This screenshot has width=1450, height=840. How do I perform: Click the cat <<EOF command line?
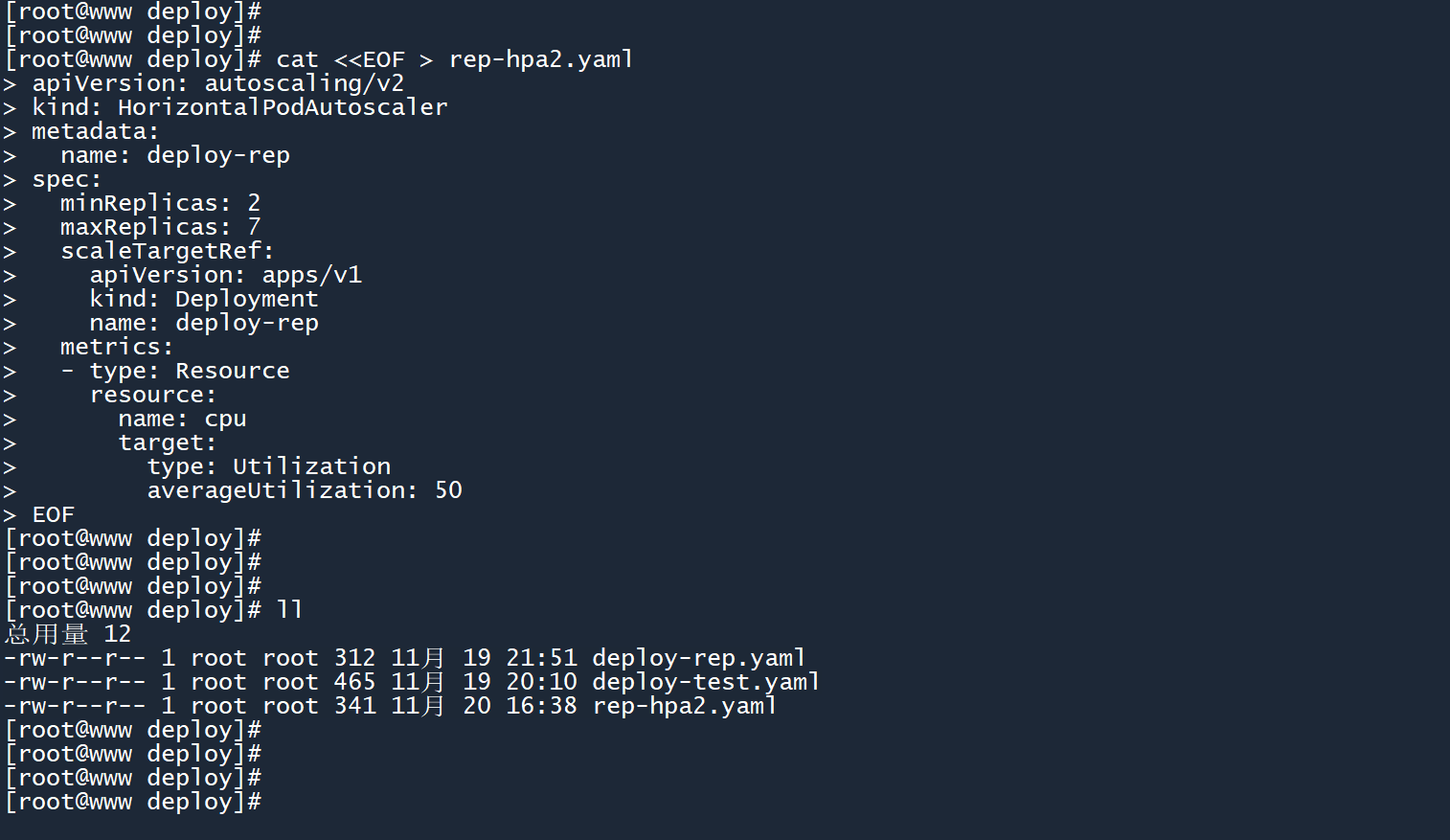[454, 59]
